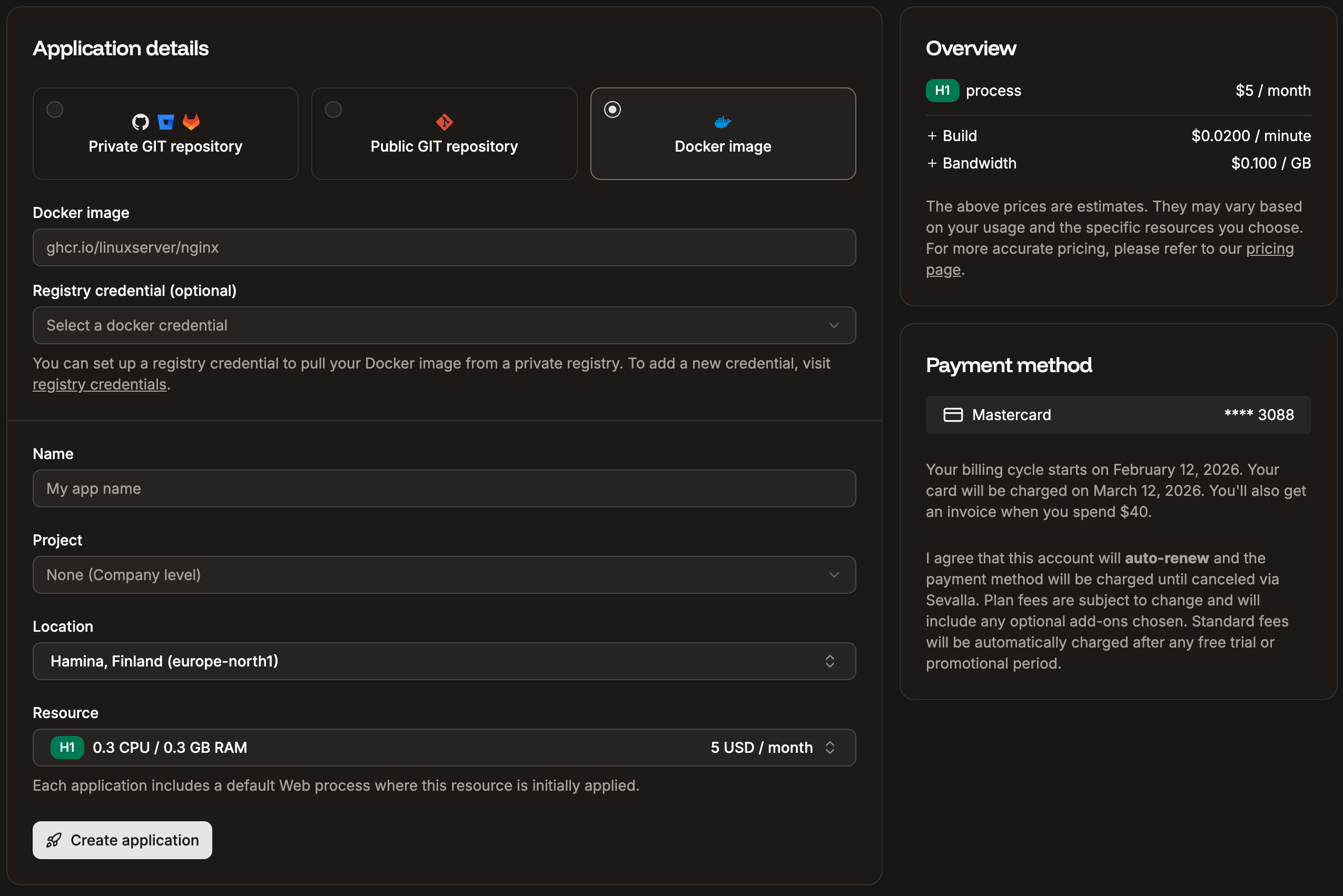1343x896 pixels.
Task: Select the Private GIT repository radio button
Action: 54,109
